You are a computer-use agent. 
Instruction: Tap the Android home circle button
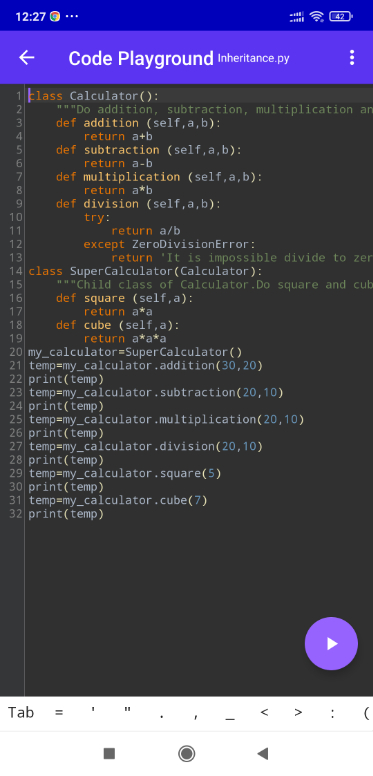click(x=186, y=754)
